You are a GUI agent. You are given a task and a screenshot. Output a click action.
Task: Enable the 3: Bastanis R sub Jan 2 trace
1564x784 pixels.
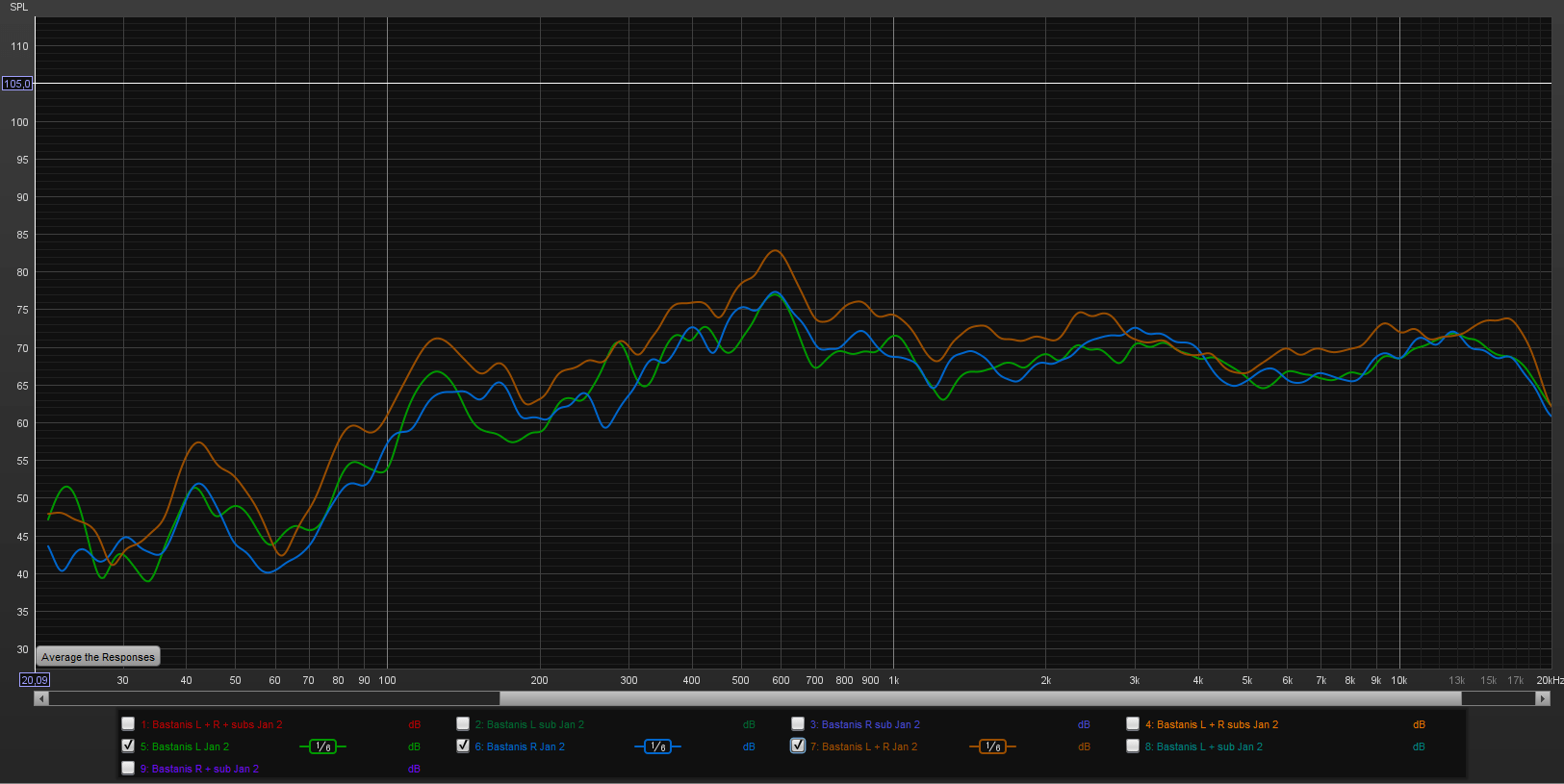point(798,723)
